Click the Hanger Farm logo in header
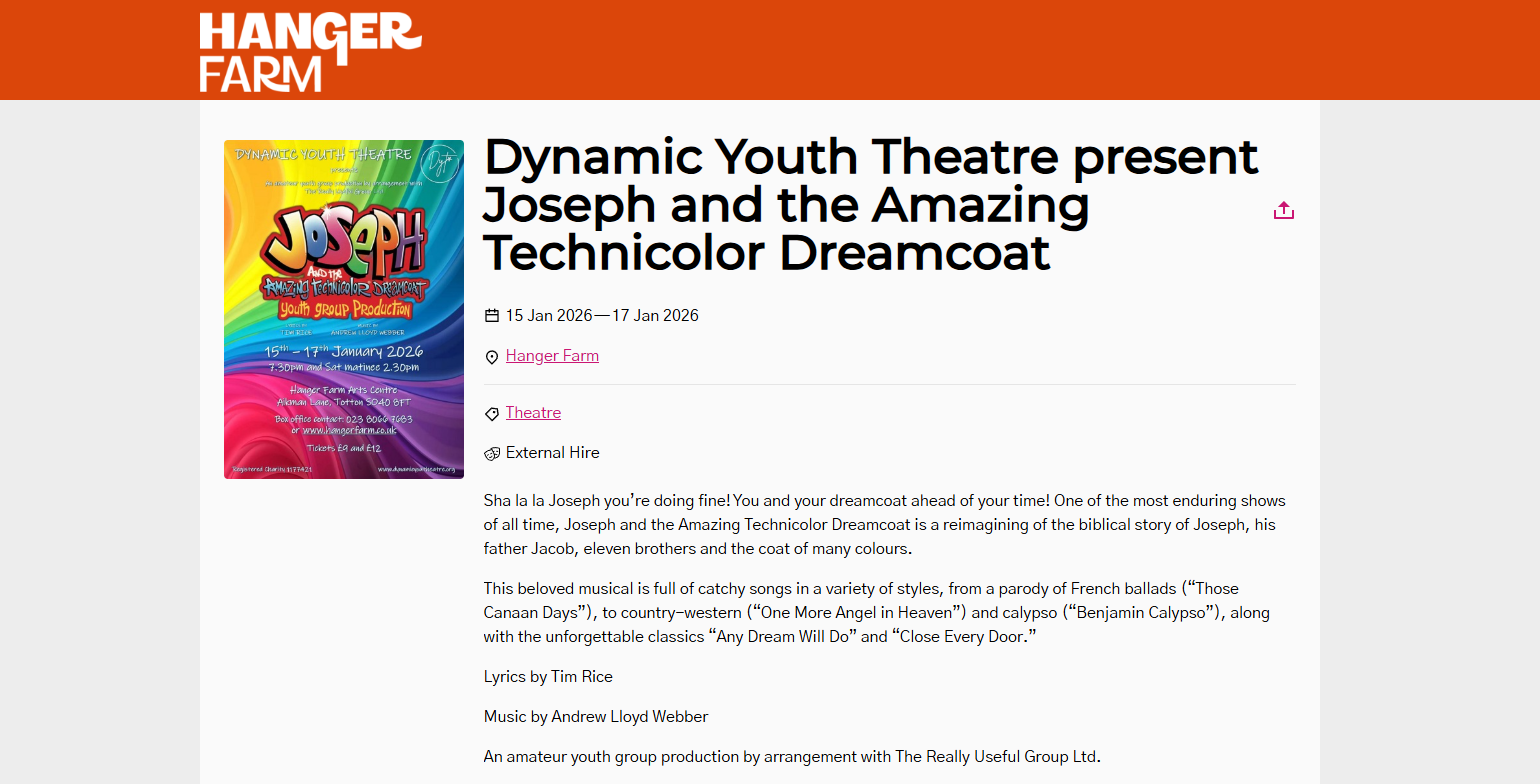Viewport: 1540px width, 784px height. 309,52
